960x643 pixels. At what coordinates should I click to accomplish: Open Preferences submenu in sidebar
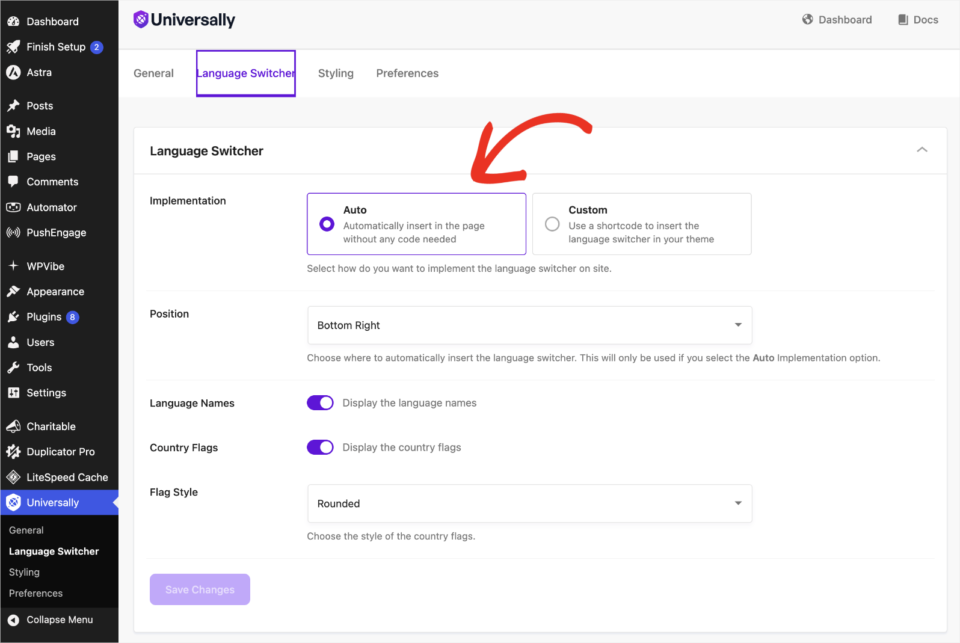point(36,593)
